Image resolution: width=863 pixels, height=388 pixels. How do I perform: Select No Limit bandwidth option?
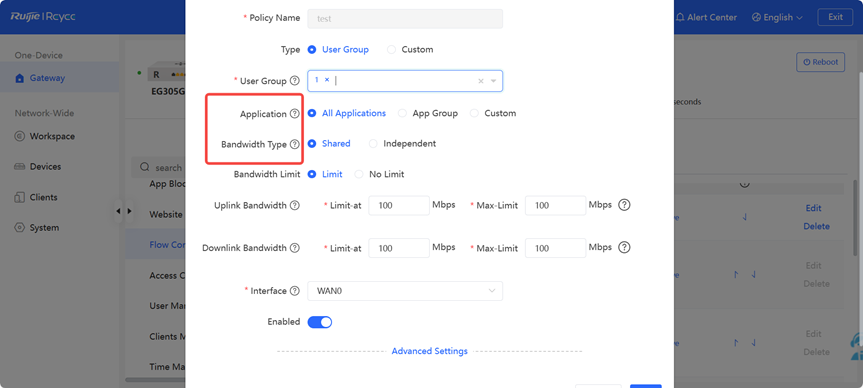pos(359,174)
